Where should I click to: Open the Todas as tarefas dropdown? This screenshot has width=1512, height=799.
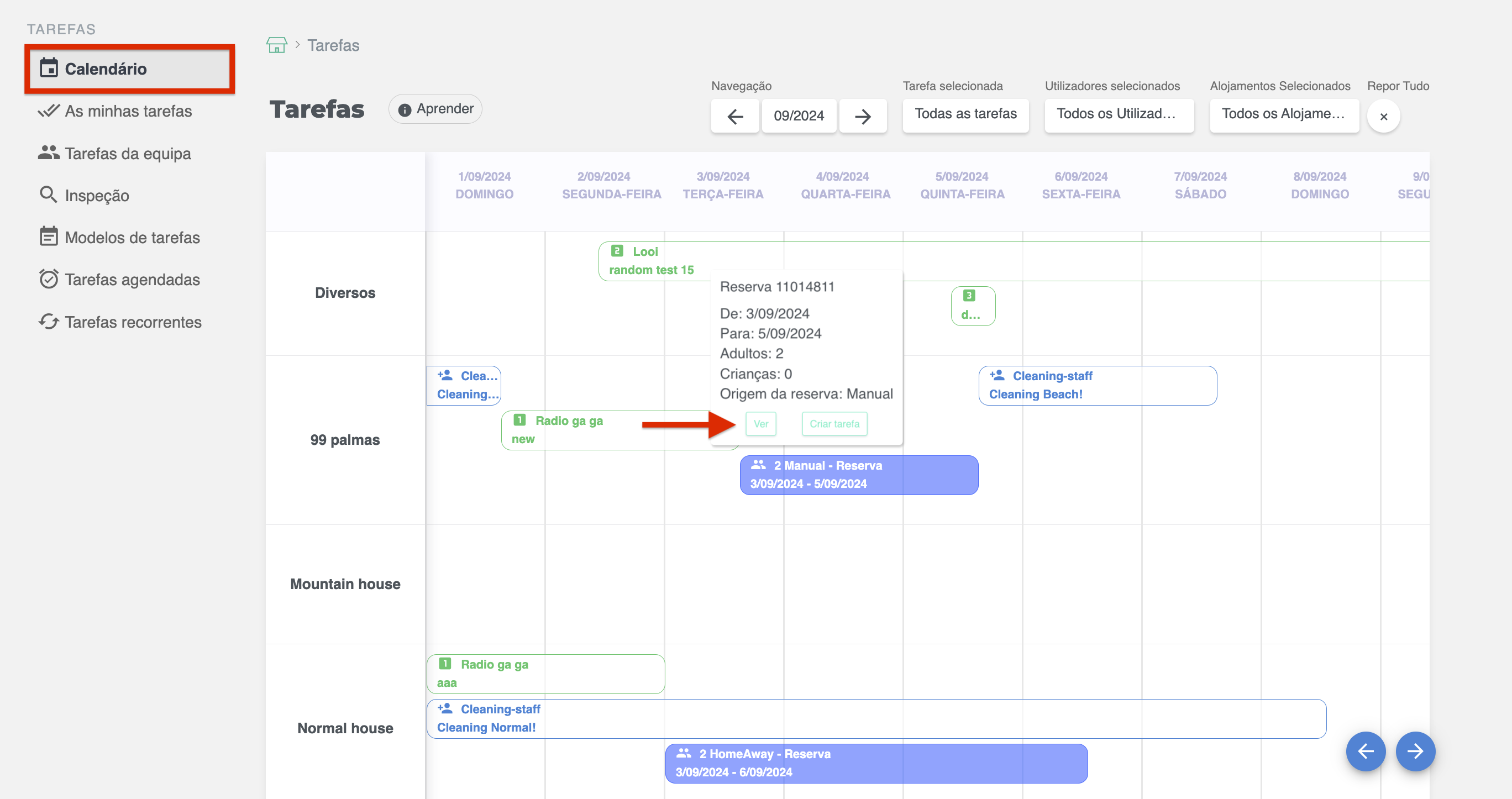click(965, 114)
